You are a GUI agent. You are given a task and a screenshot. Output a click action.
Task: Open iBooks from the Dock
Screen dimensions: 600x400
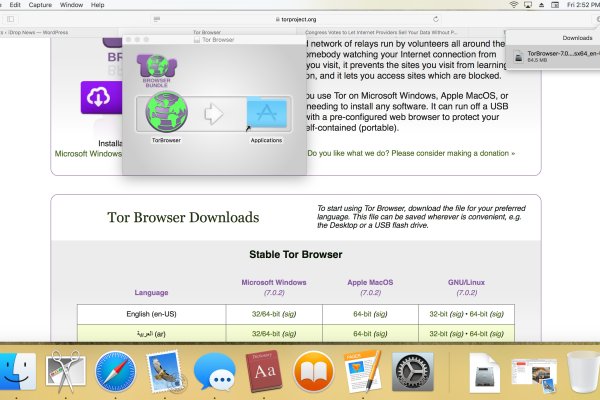click(x=314, y=372)
